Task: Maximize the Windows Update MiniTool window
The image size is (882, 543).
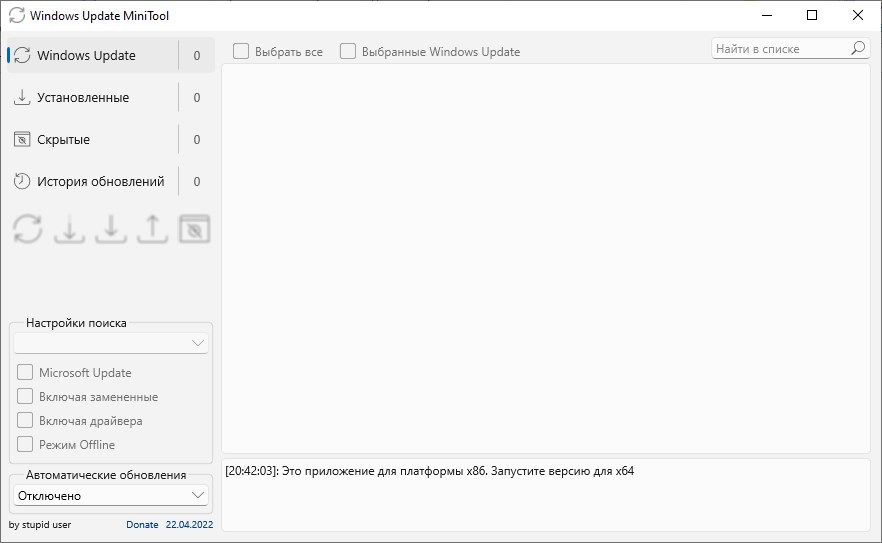Action: pos(812,15)
